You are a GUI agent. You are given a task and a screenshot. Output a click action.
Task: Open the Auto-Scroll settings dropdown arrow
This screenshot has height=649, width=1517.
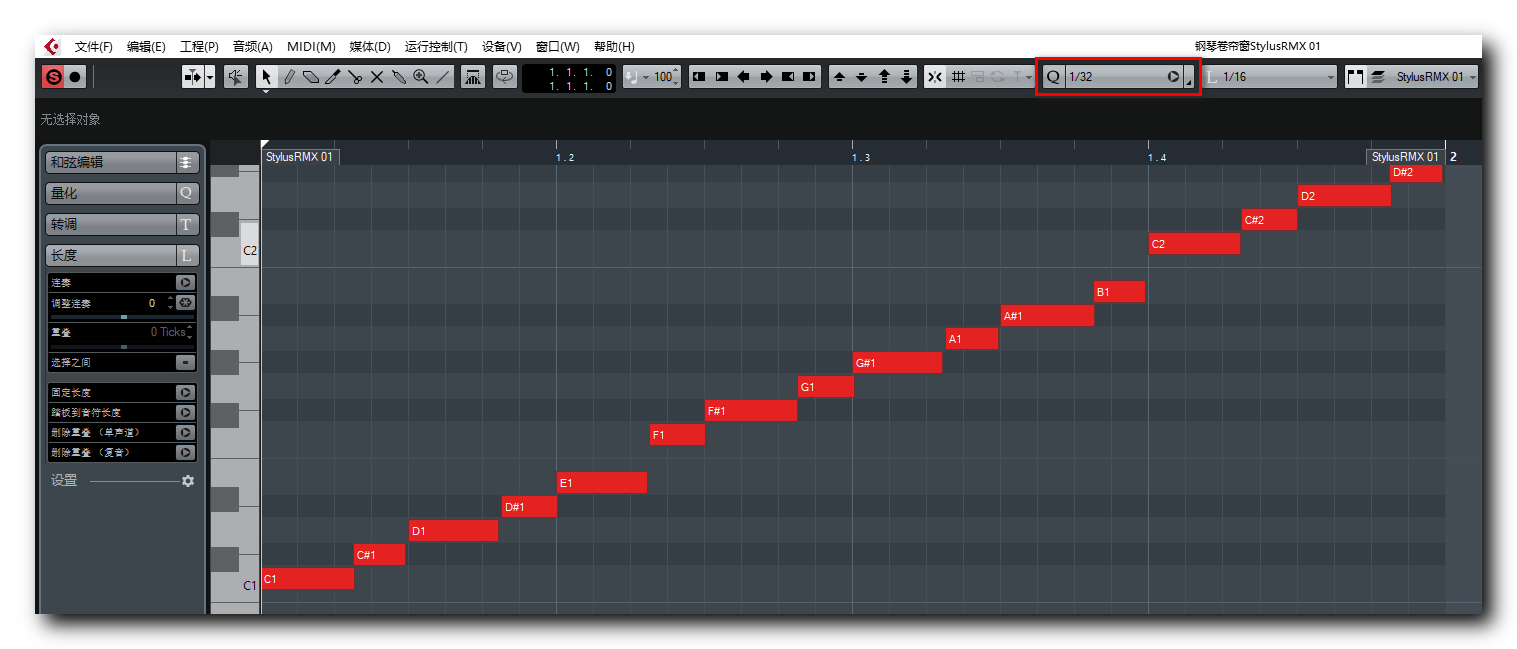click(210, 76)
